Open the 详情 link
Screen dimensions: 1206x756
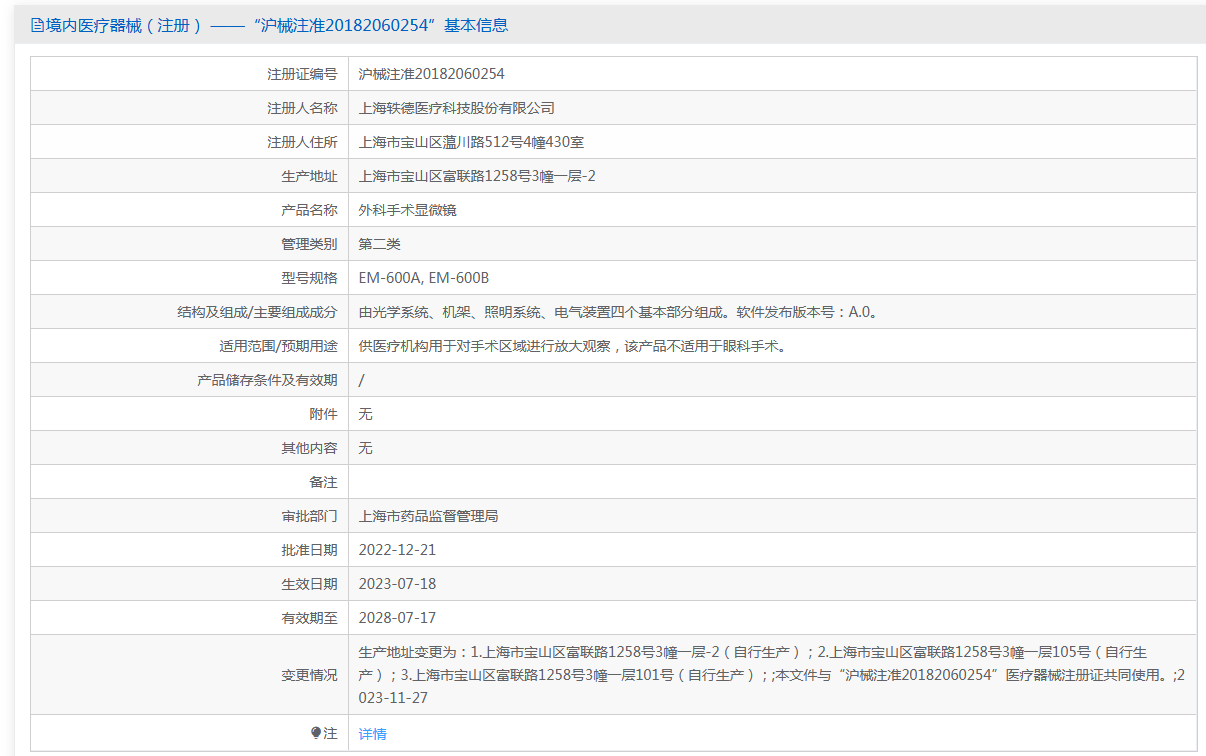point(372,734)
